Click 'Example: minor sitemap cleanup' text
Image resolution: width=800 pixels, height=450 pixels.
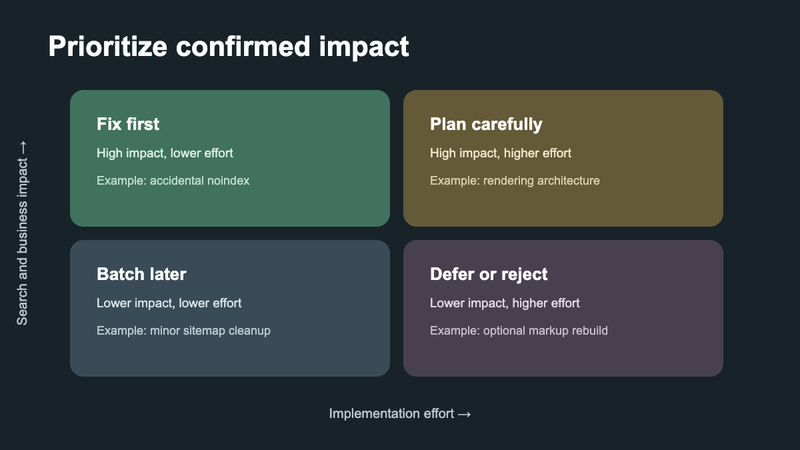(184, 331)
